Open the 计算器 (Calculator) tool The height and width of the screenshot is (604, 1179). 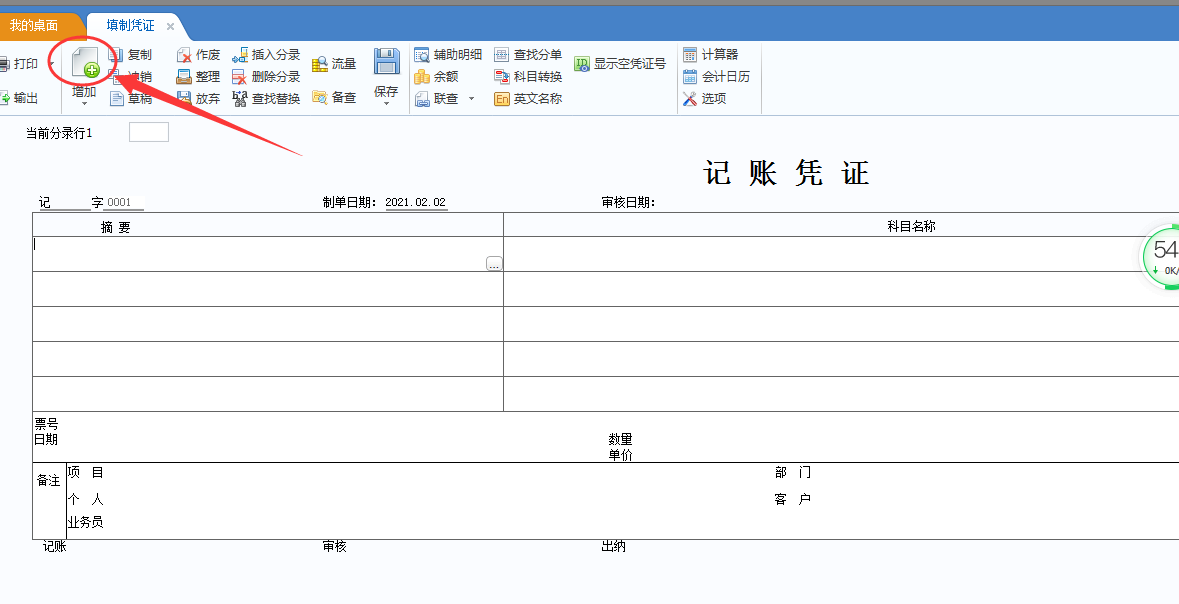click(x=690, y=55)
